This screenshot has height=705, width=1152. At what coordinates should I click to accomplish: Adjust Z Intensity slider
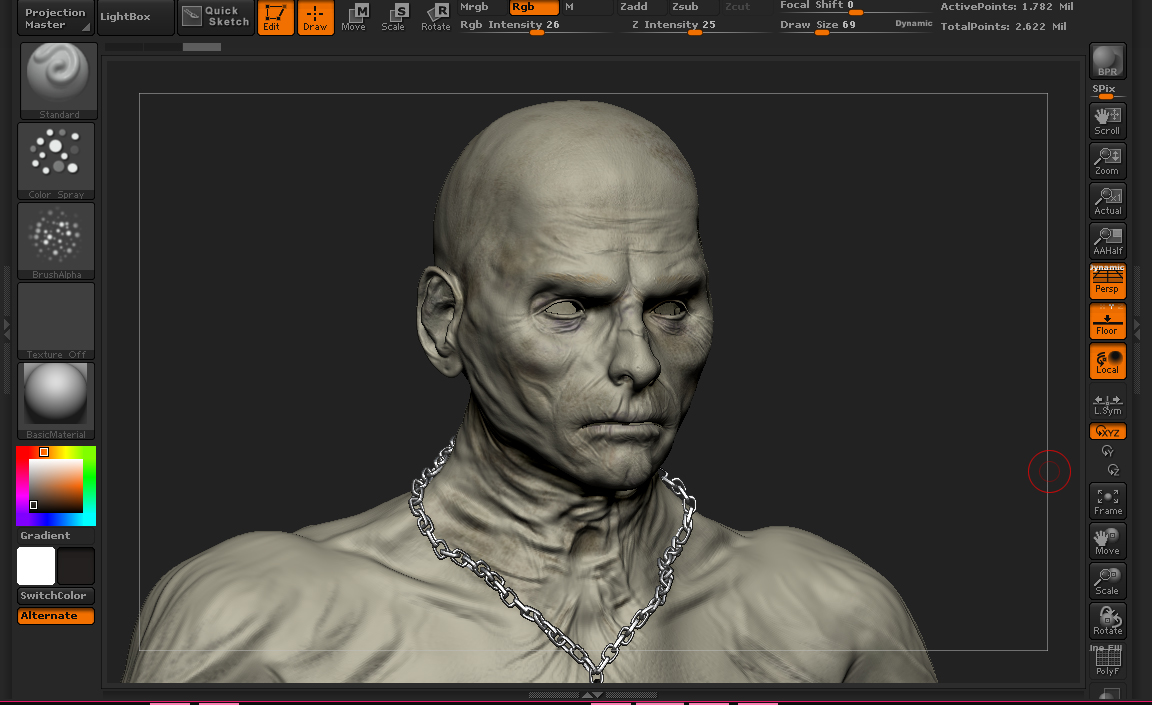[x=693, y=26]
